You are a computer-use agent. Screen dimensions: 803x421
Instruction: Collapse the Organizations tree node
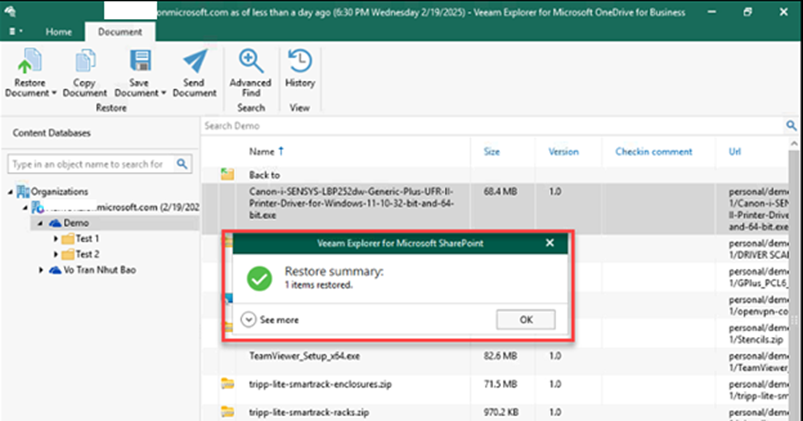11,191
